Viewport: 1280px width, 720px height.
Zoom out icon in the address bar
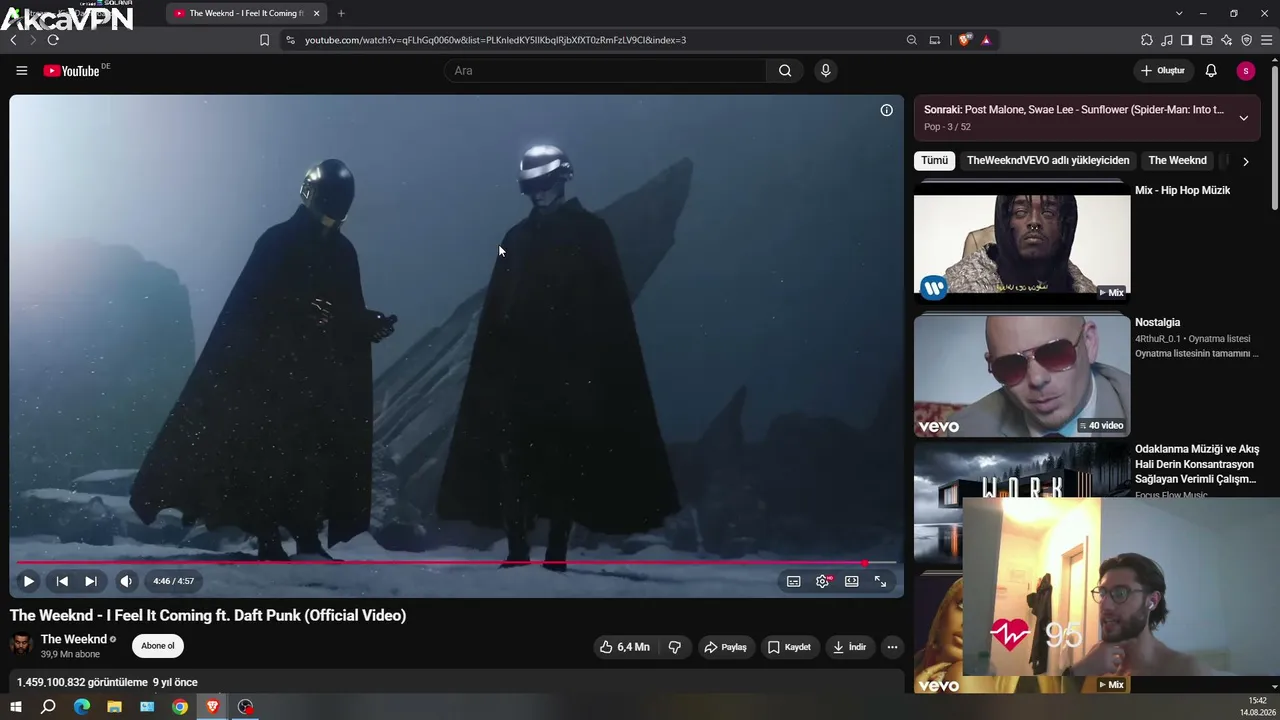[911, 40]
